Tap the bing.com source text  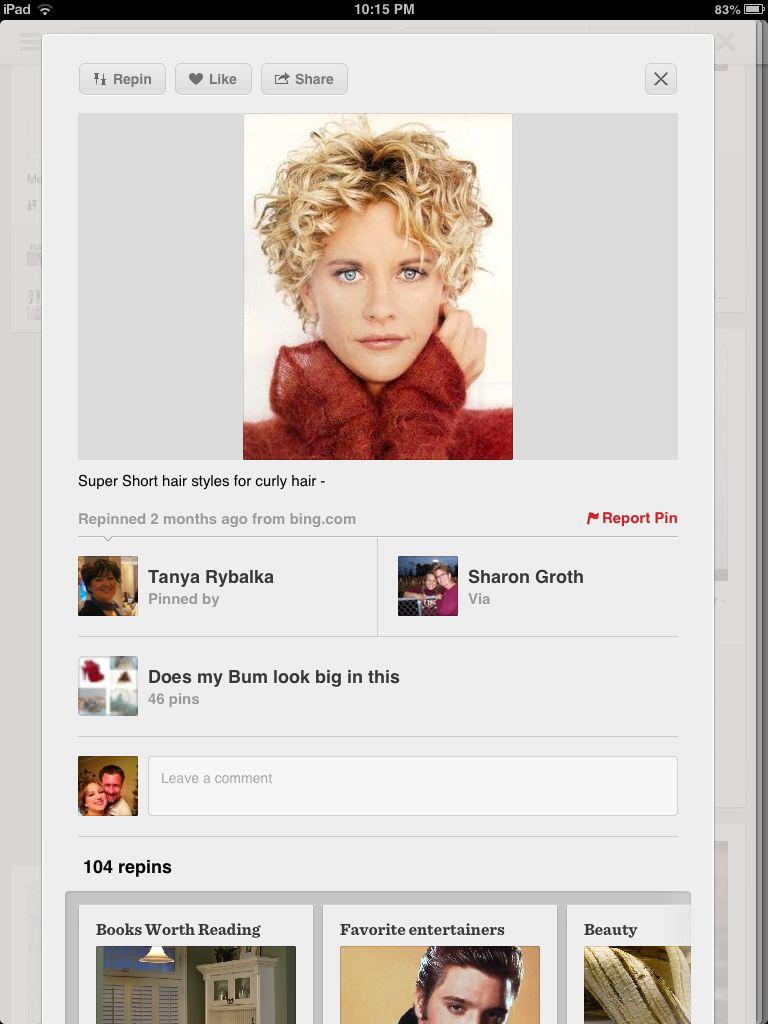323,519
